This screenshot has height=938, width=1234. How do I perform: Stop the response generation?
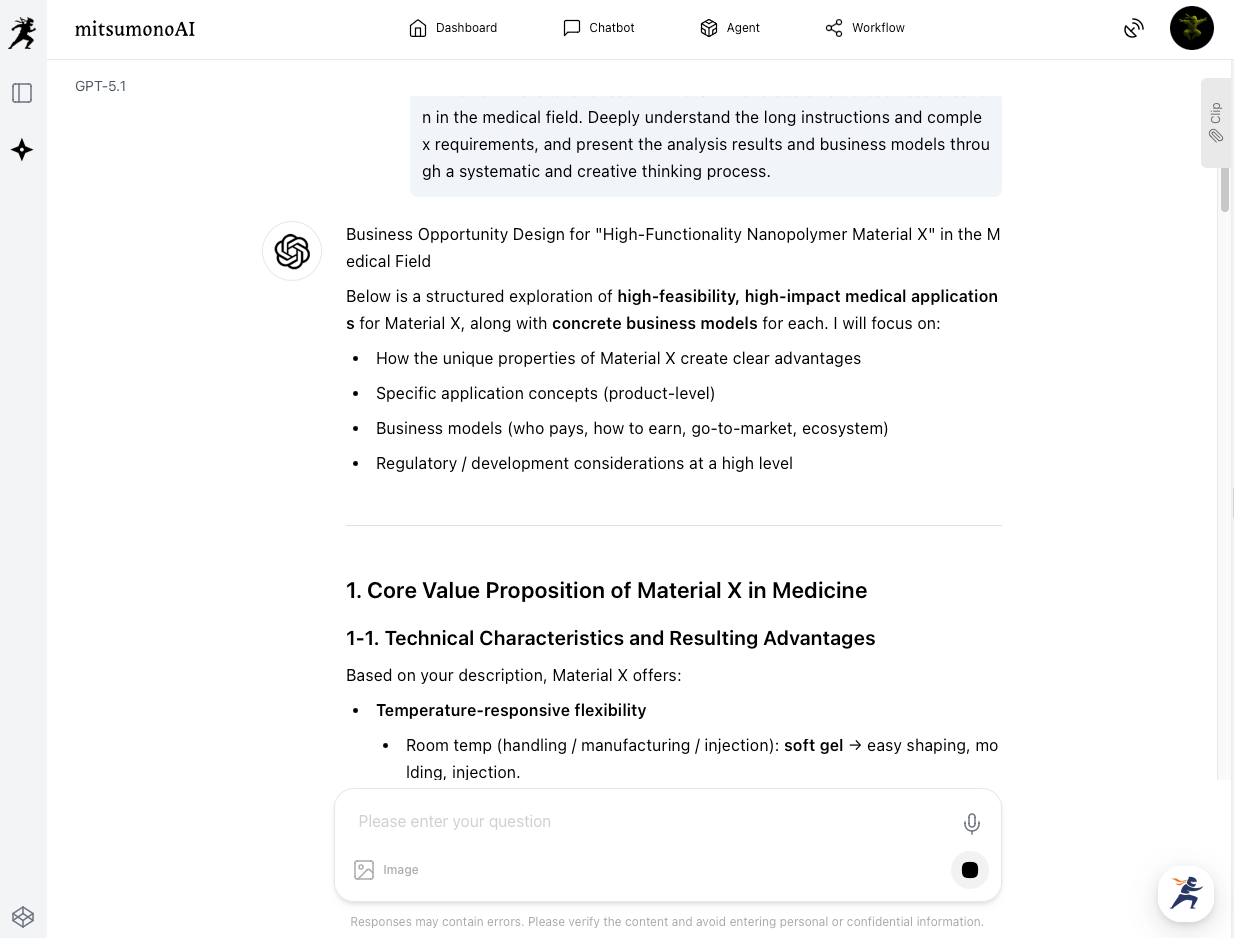coord(969,870)
